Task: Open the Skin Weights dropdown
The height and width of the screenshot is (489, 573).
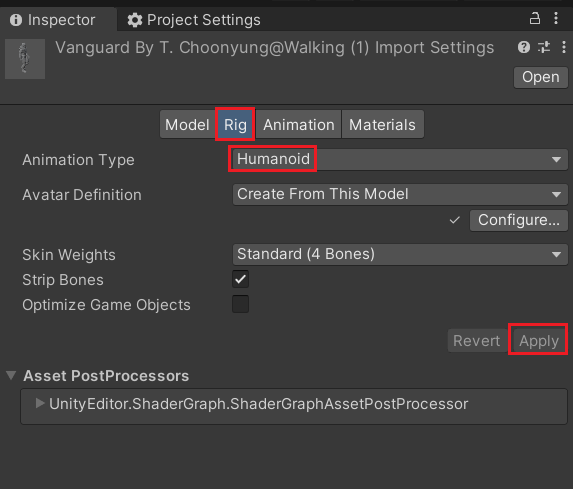Action: (400, 254)
